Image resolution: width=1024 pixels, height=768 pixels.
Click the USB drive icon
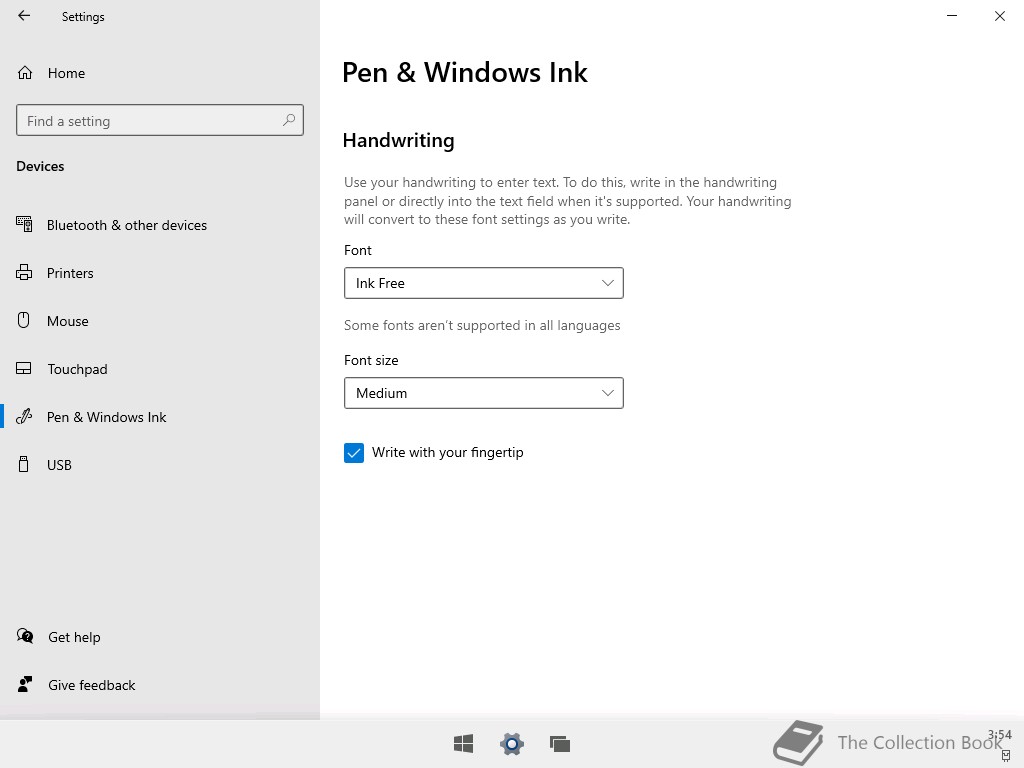point(24,464)
